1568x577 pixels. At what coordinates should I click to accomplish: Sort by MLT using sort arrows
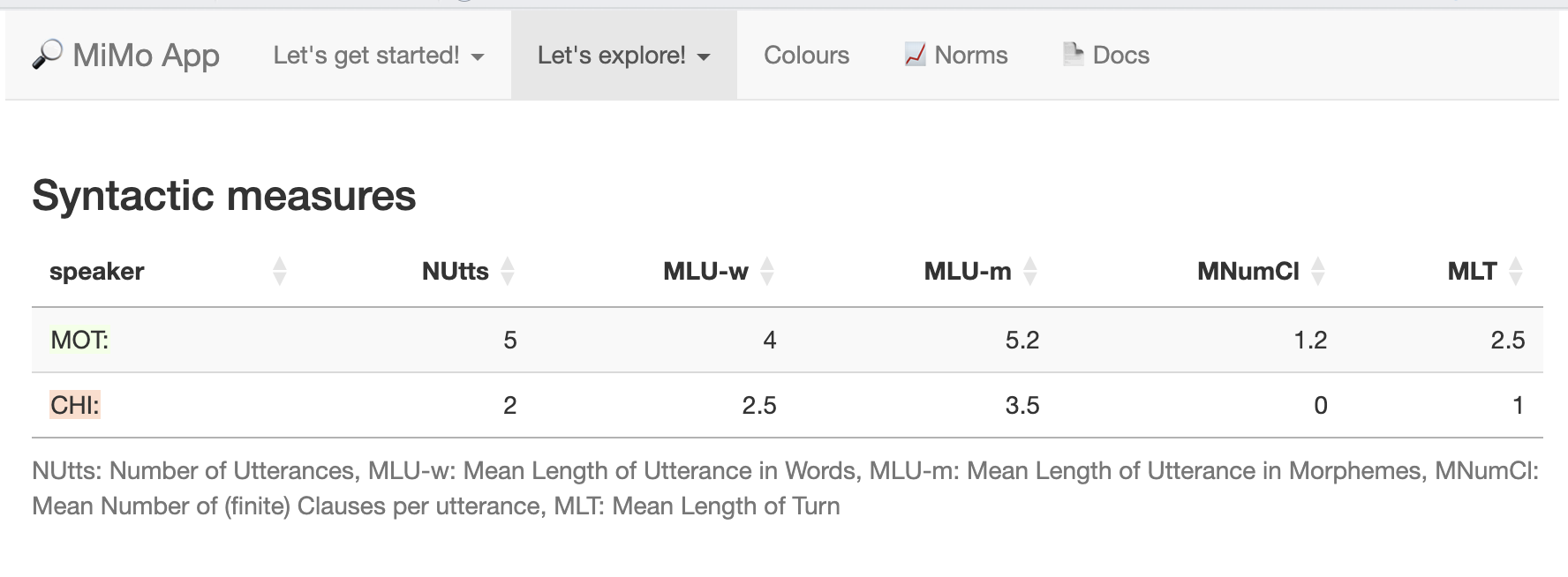point(1516,271)
